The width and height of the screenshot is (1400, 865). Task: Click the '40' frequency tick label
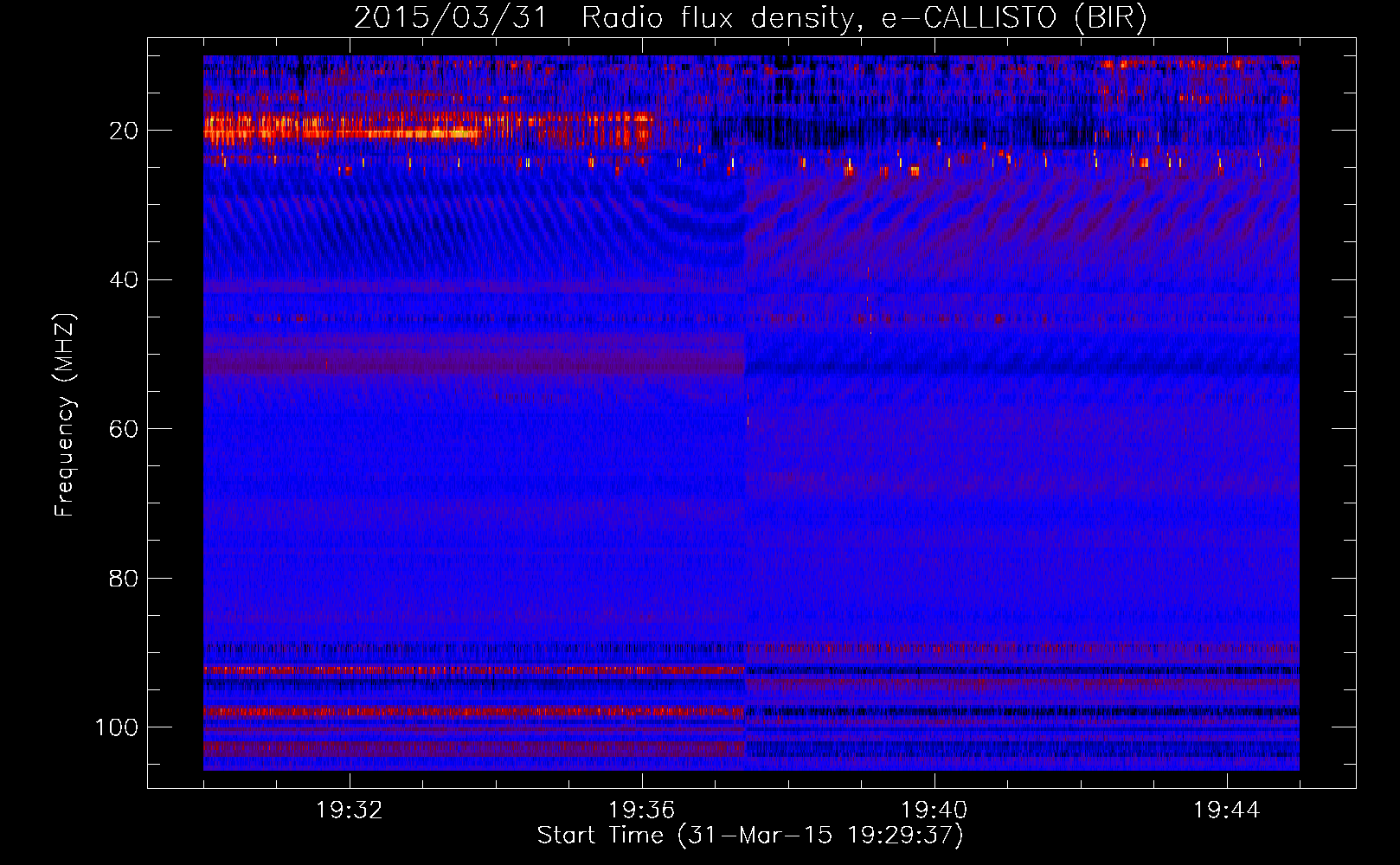pos(124,280)
